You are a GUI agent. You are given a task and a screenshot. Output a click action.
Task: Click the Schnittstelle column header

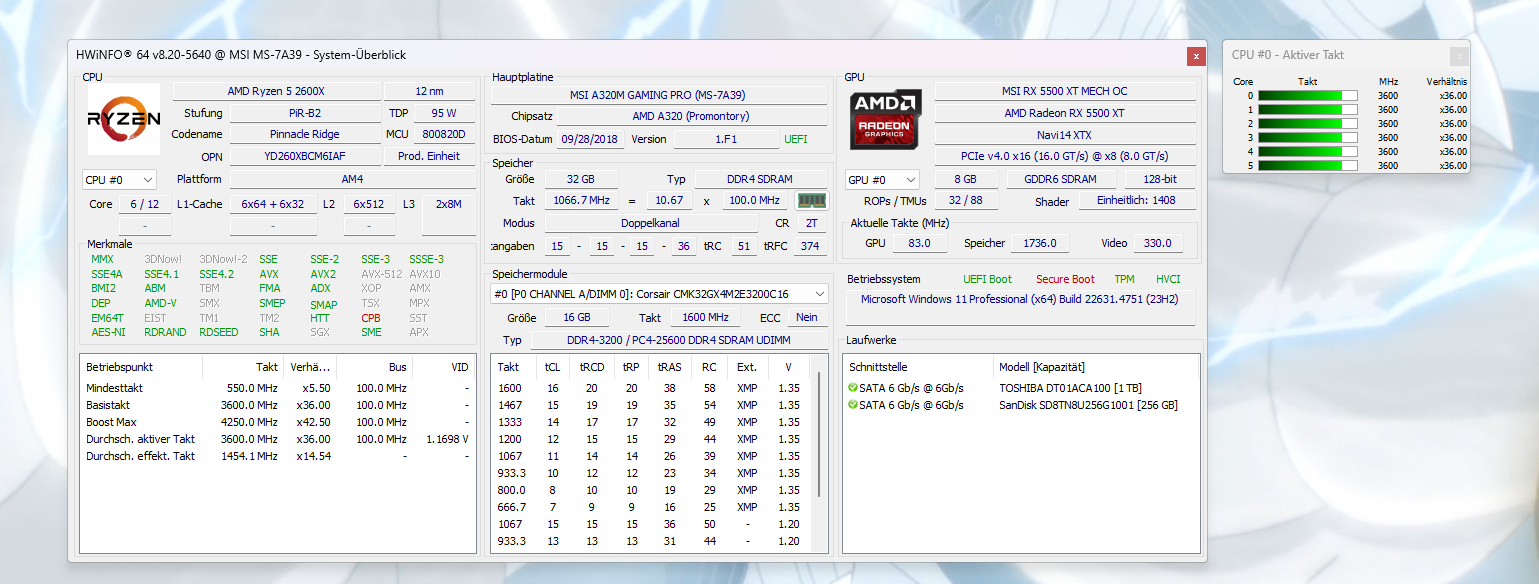[918, 367]
